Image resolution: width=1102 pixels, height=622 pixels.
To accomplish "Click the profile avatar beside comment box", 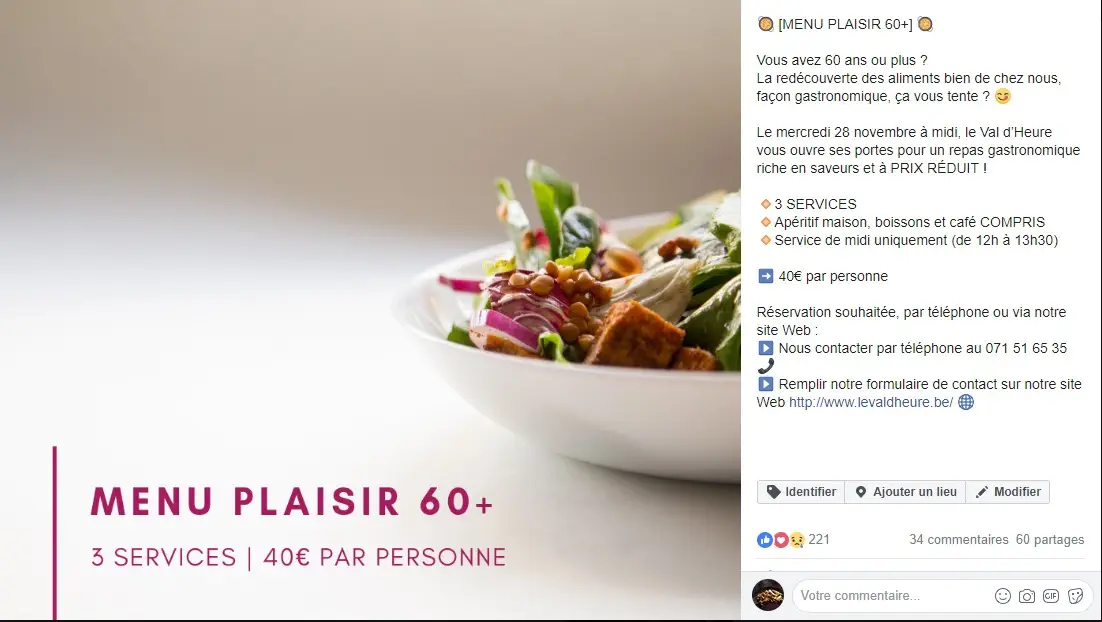I will point(767,595).
